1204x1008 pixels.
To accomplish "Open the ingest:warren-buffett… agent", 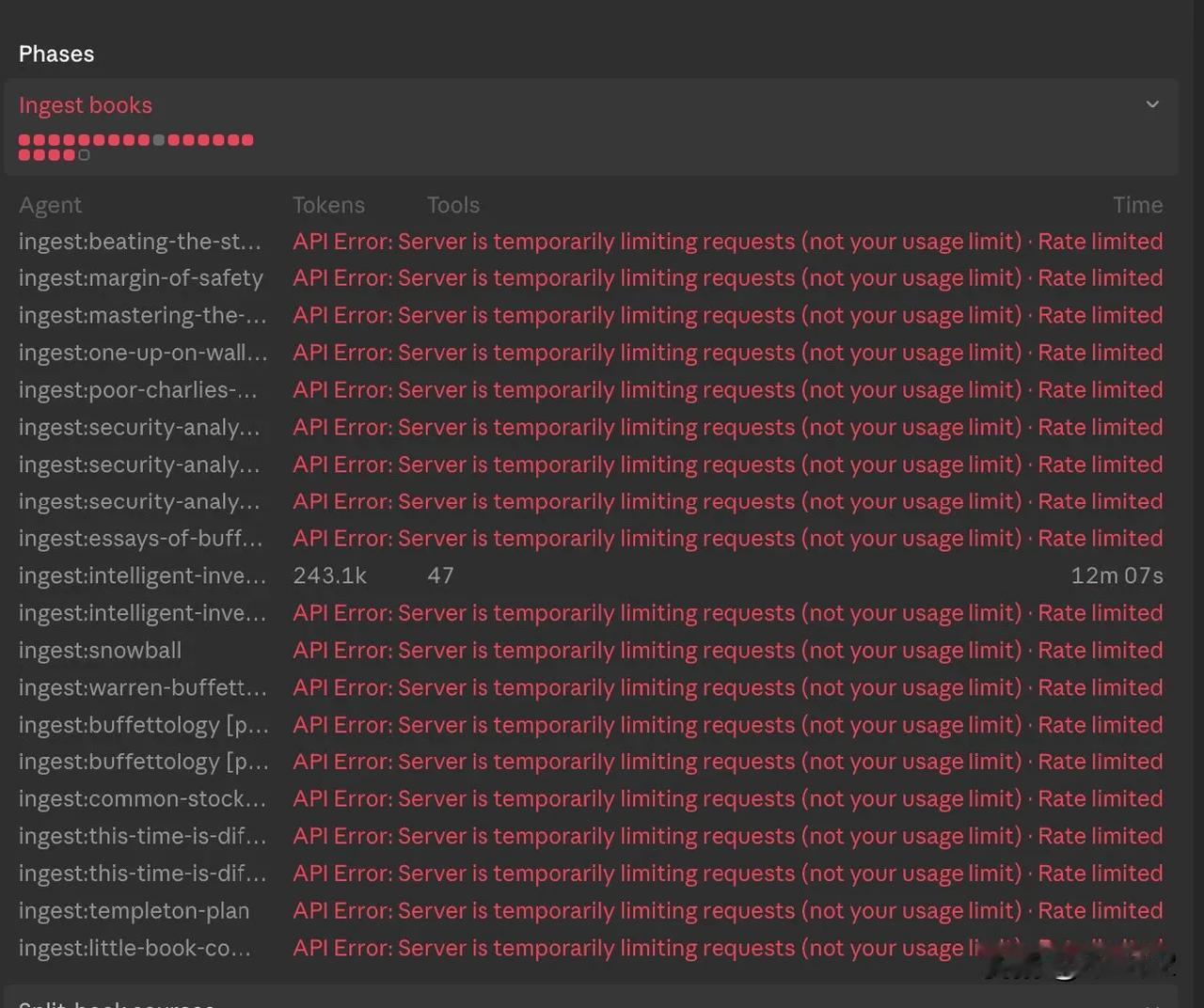I will (143, 687).
